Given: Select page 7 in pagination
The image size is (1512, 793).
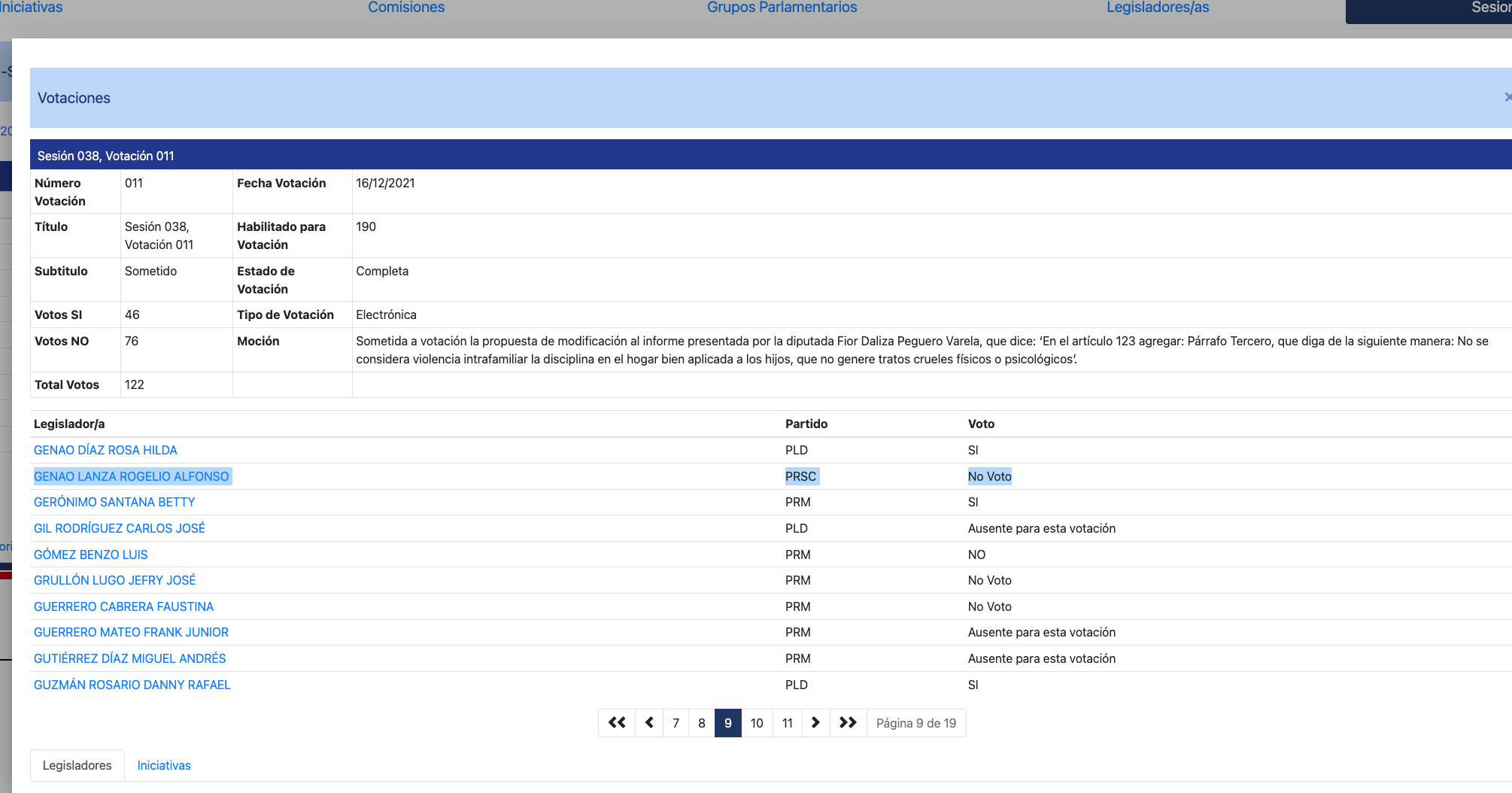Looking at the screenshot, I should click(676, 723).
